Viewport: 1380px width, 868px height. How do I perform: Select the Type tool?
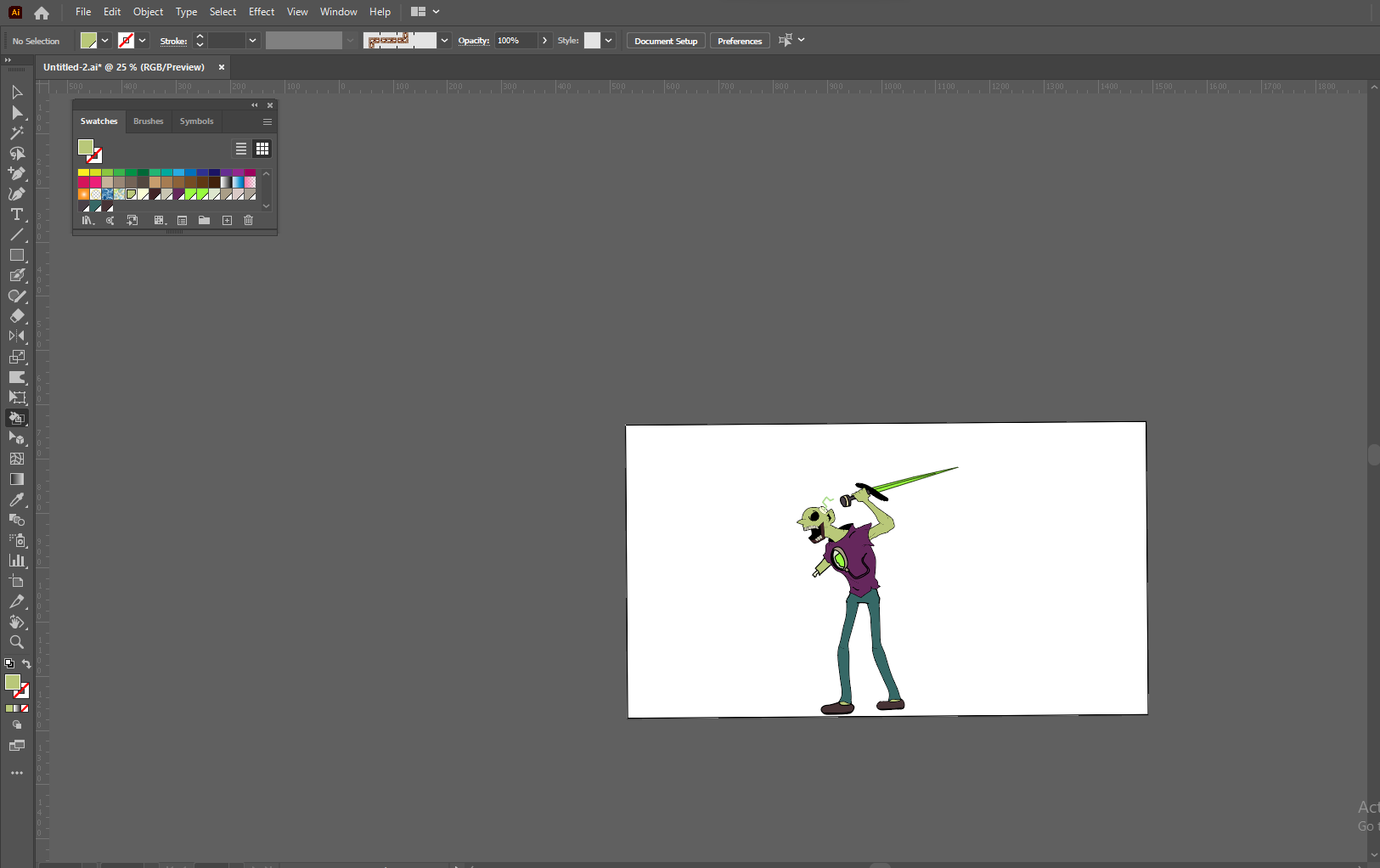(16, 214)
